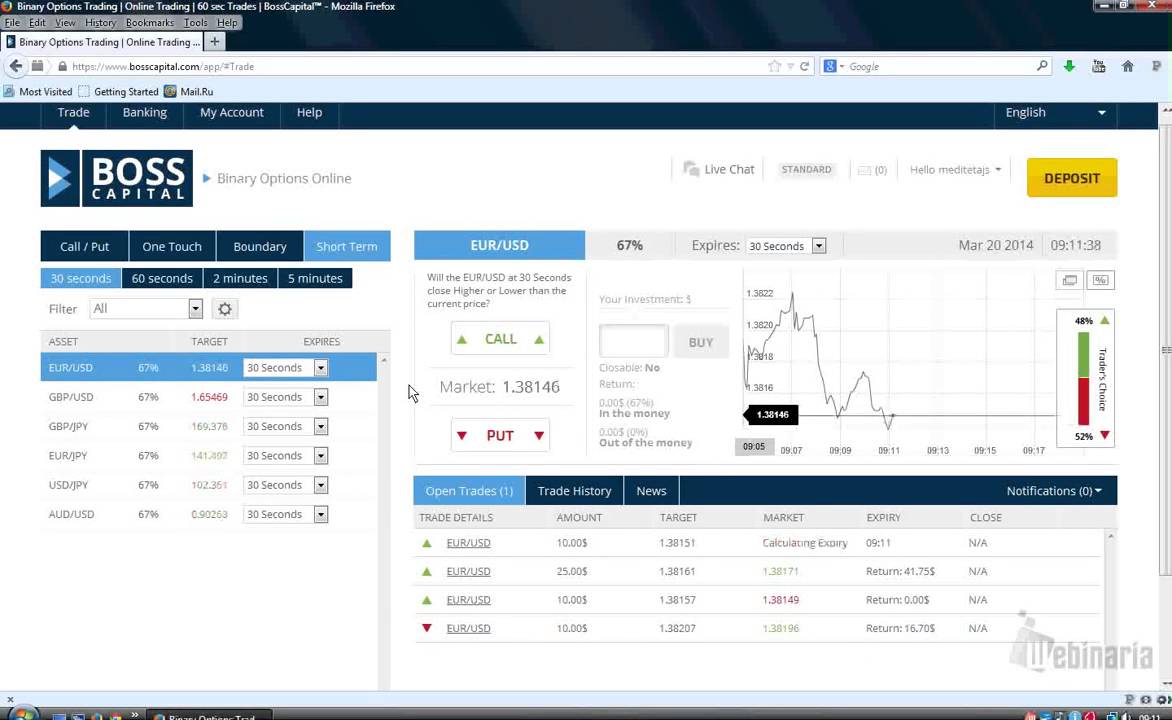Image resolution: width=1172 pixels, height=720 pixels.
Task: Click the bookmark star icon in address bar
Action: 774,67
